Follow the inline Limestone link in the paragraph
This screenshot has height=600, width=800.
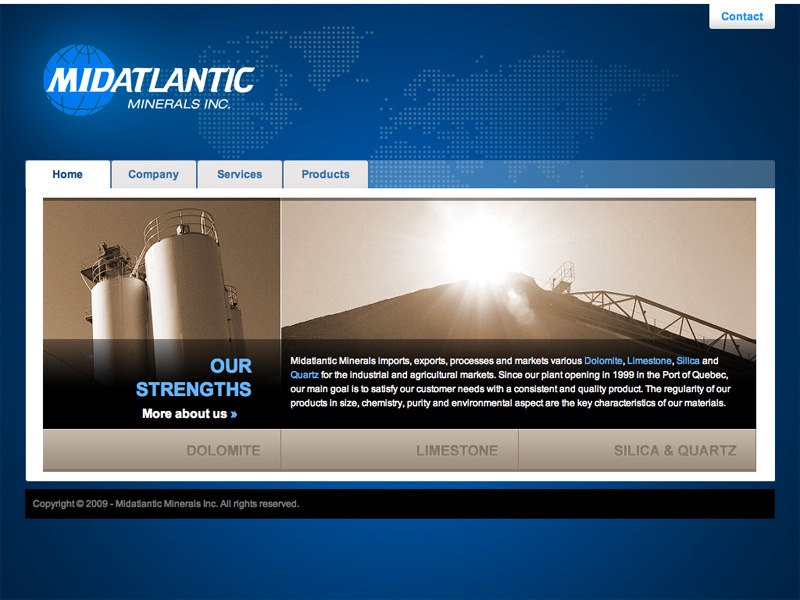pyautogui.click(x=649, y=360)
